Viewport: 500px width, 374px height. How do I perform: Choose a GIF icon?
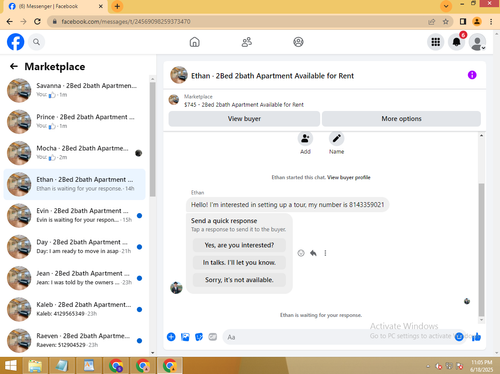(x=213, y=337)
